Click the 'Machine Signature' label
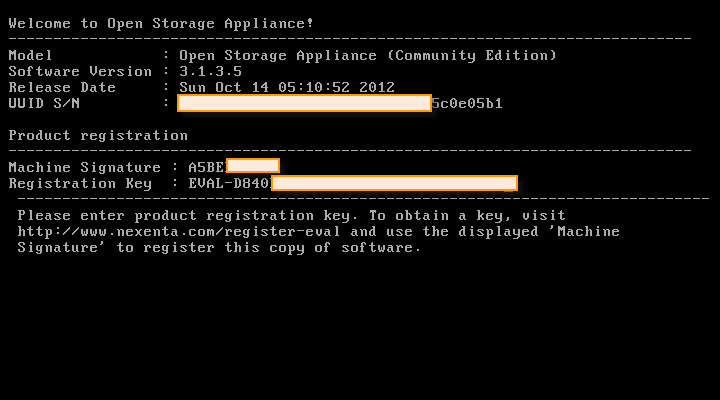720x400 pixels. [x=84, y=167]
